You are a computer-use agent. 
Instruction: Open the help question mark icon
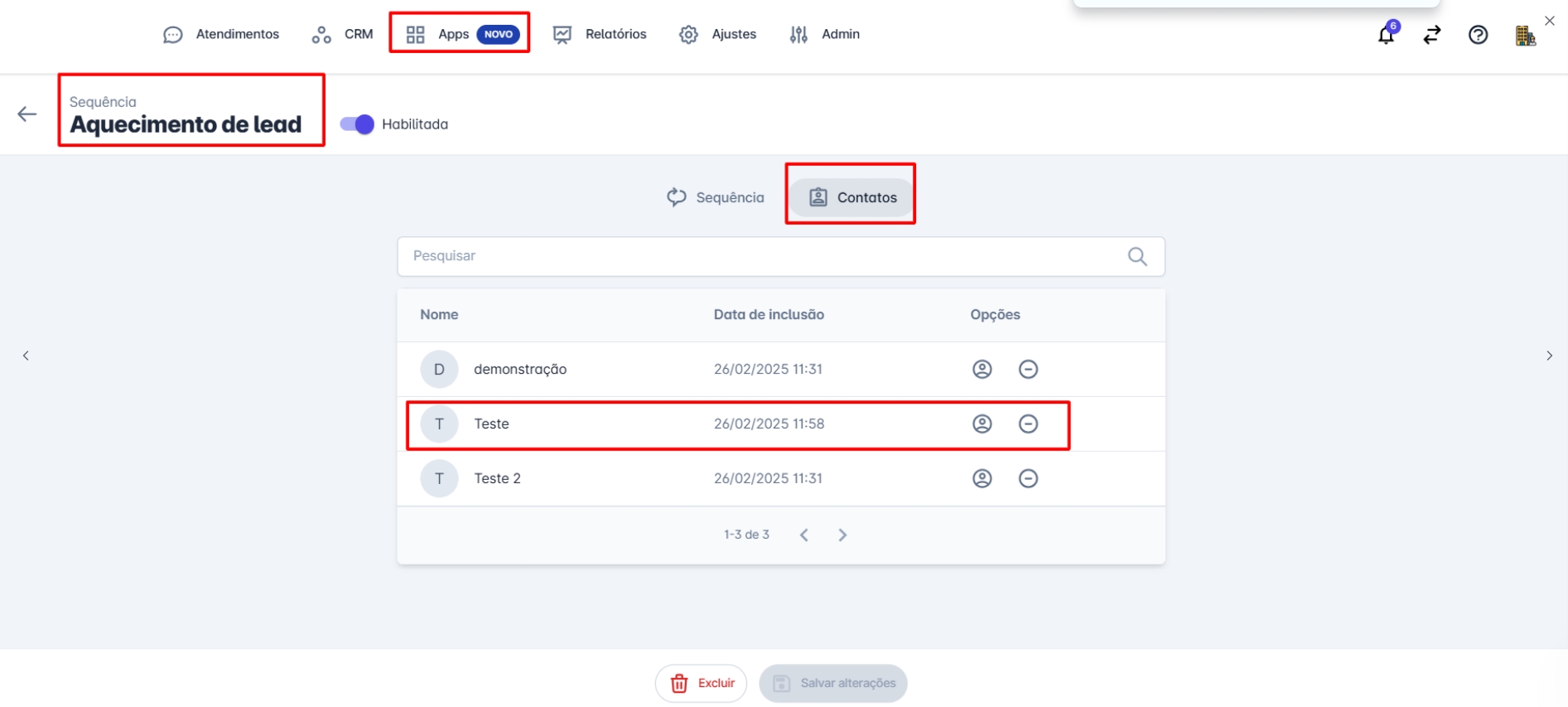(x=1478, y=35)
